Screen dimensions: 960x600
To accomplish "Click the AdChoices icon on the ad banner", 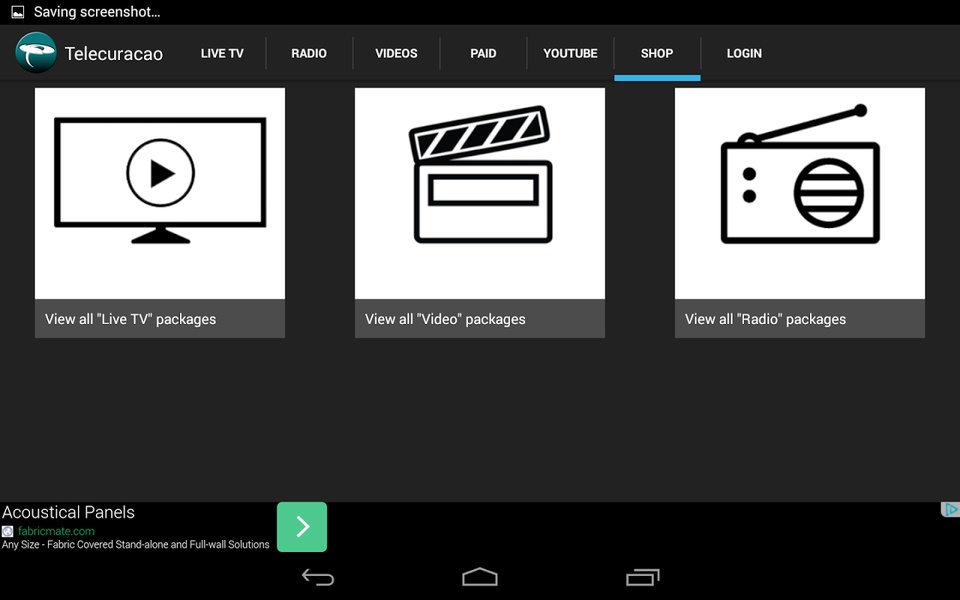I will click(x=950, y=509).
